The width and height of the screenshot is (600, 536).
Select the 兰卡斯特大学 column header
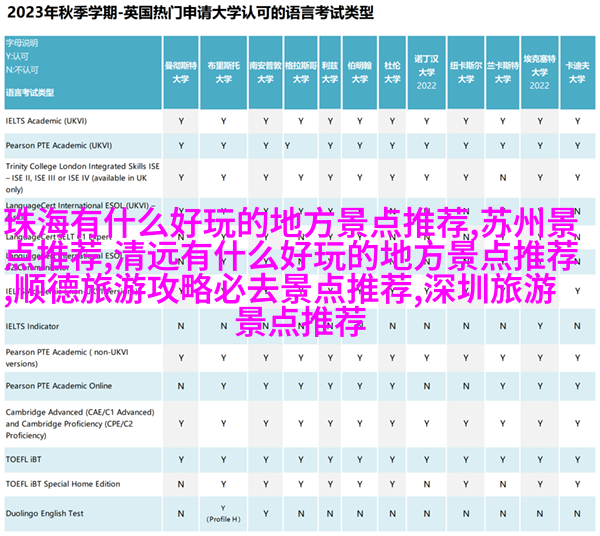502,72
